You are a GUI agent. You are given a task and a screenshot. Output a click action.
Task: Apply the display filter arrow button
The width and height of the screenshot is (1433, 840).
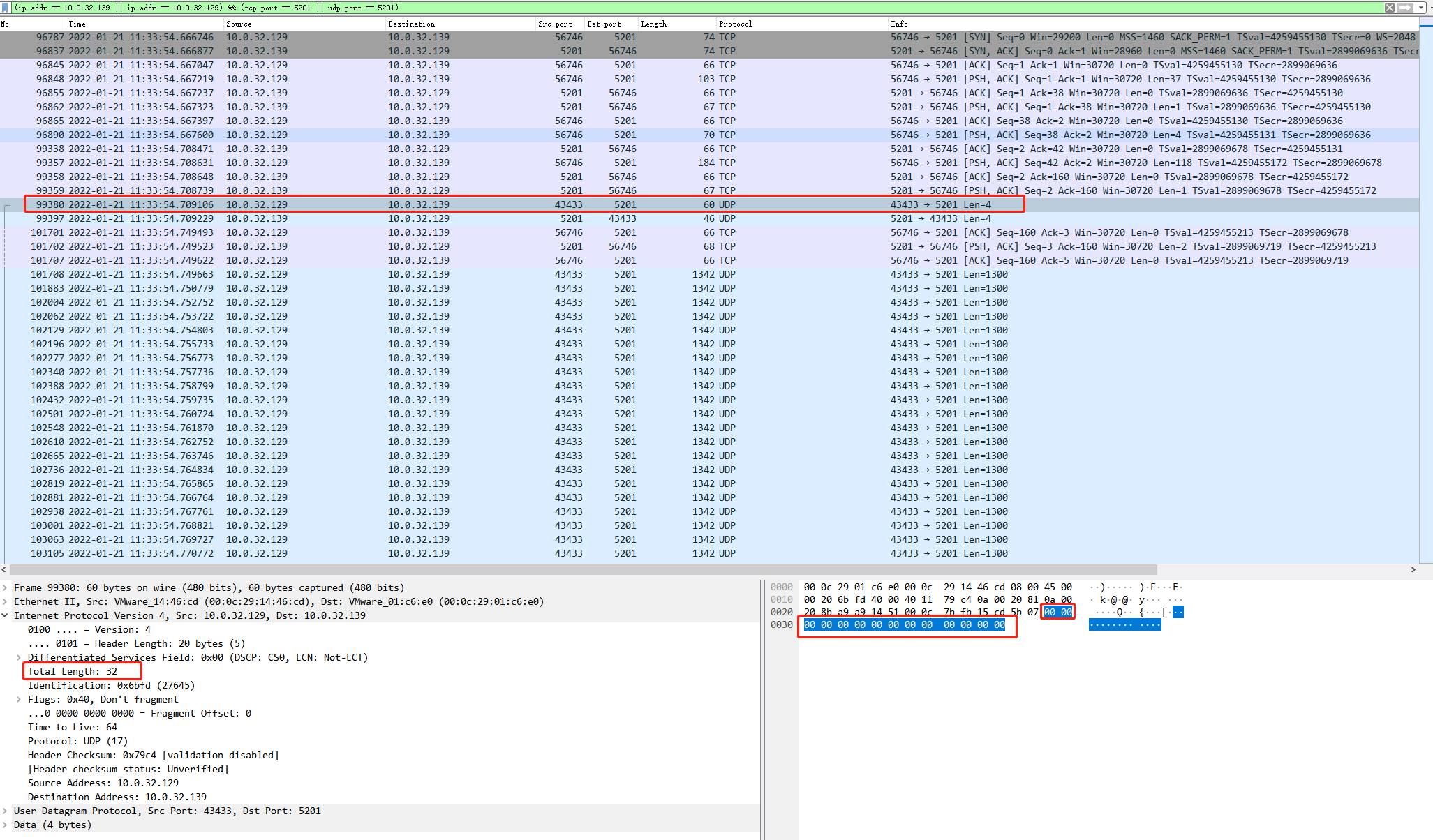[x=1405, y=8]
